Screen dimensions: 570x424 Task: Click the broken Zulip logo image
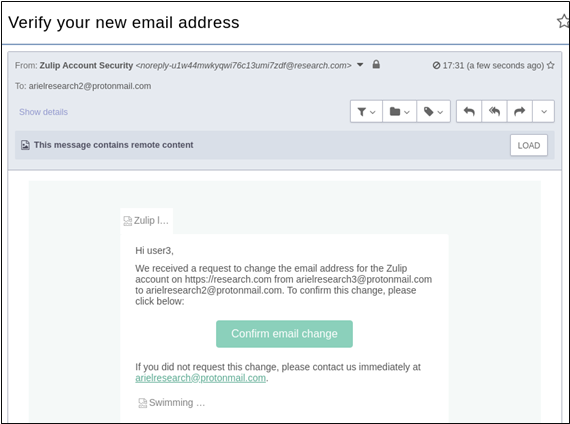(x=146, y=221)
